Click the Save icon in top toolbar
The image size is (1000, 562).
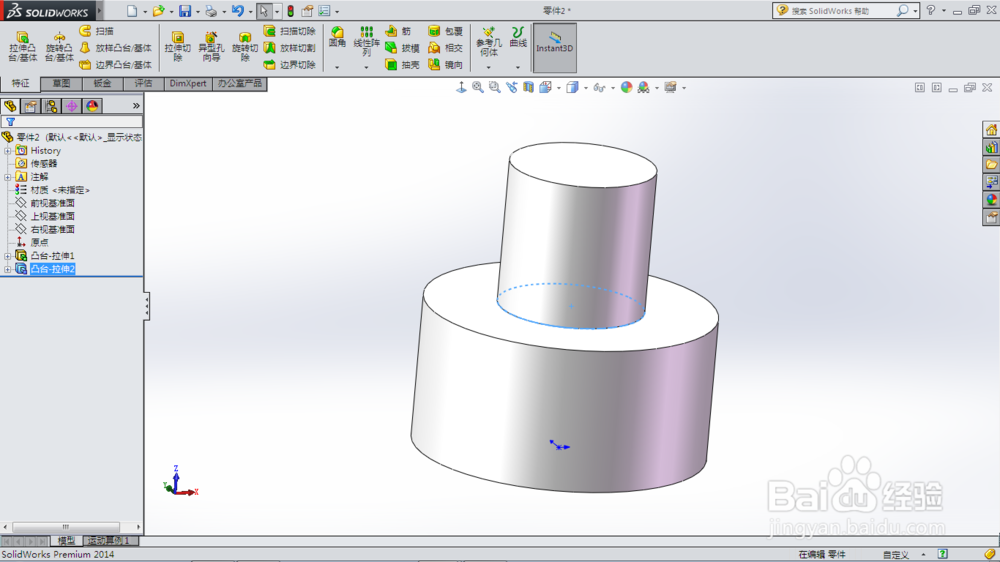coord(185,11)
